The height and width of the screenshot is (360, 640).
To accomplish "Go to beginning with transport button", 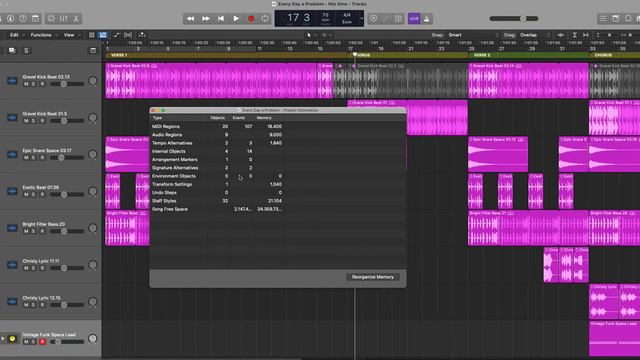I will [221, 19].
